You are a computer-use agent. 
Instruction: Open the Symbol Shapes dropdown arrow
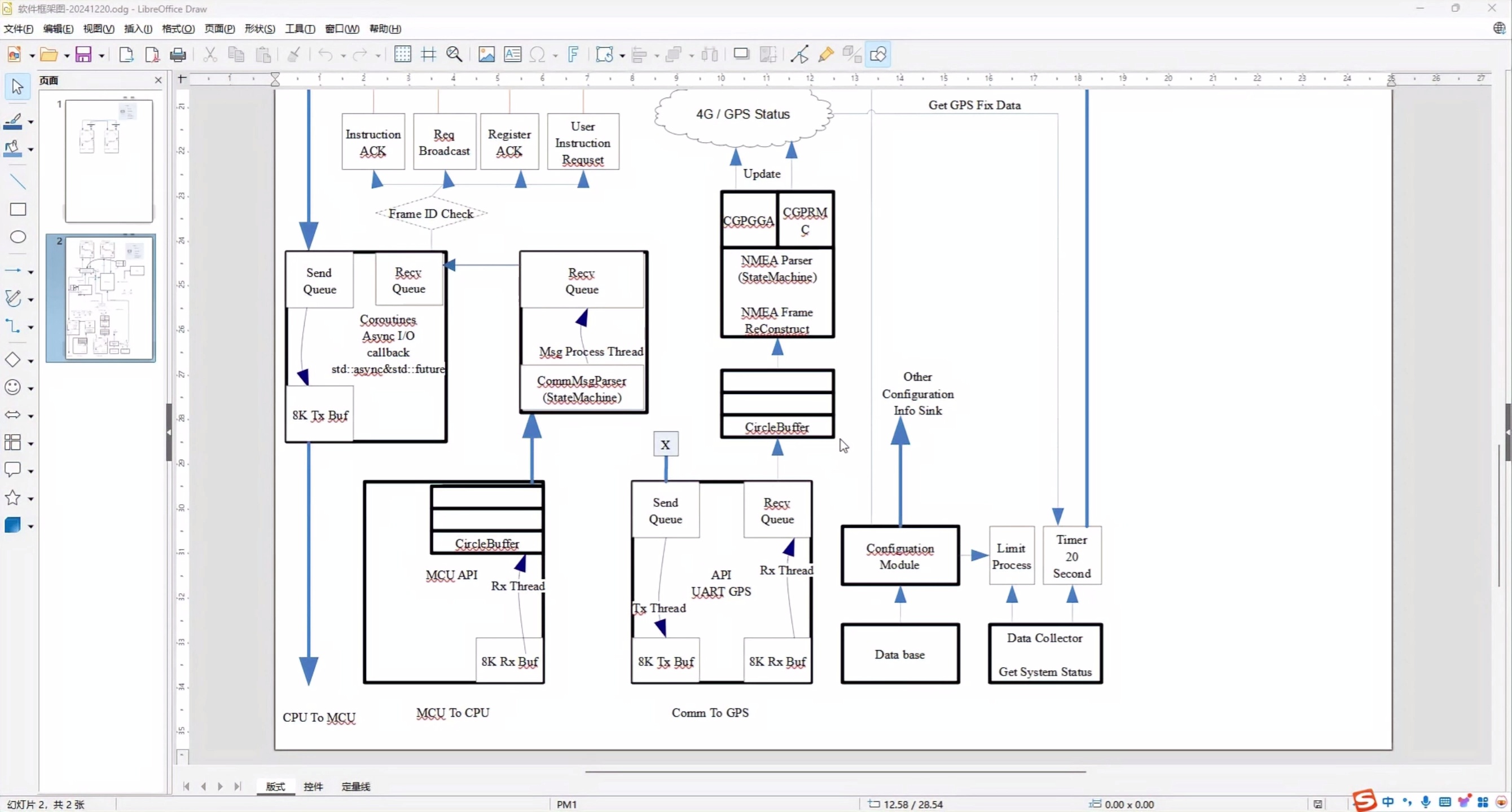click(x=31, y=389)
